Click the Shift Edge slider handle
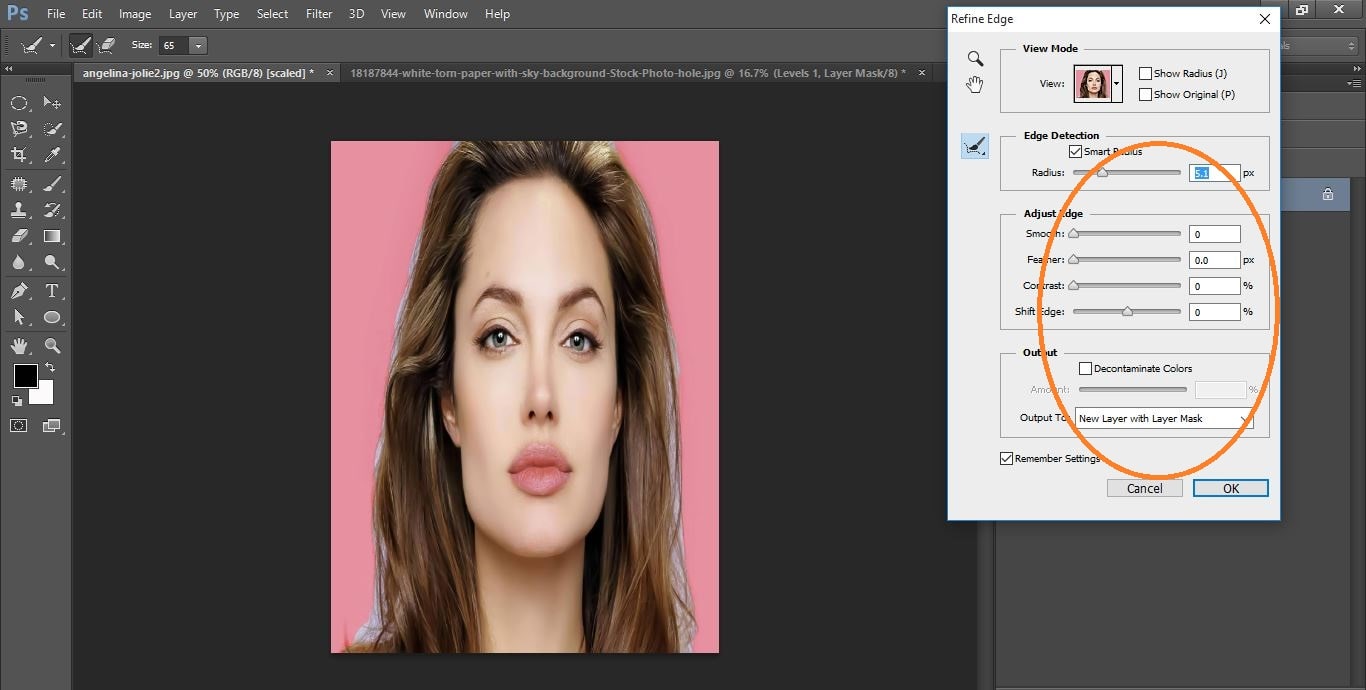 point(1127,312)
